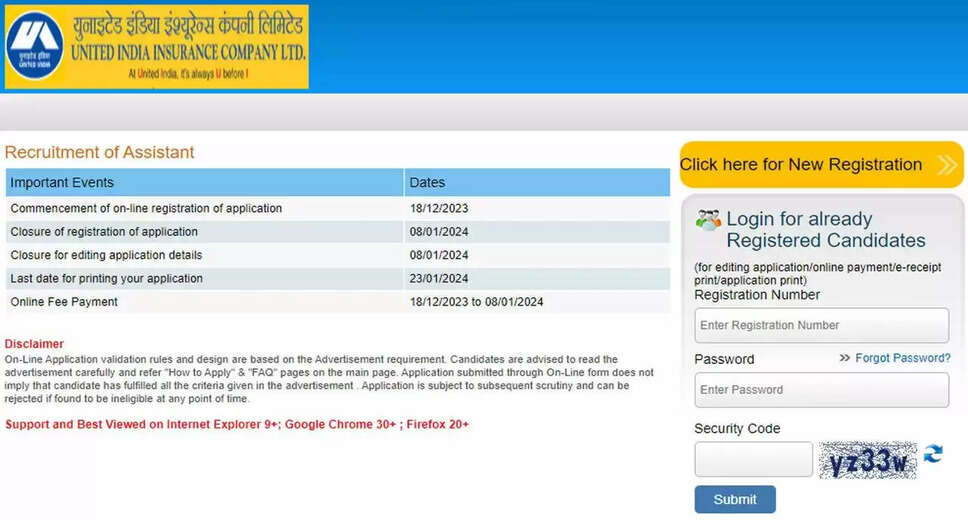The image size is (968, 520).
Task: Click the red Disclaimer heading
Action: [34, 344]
